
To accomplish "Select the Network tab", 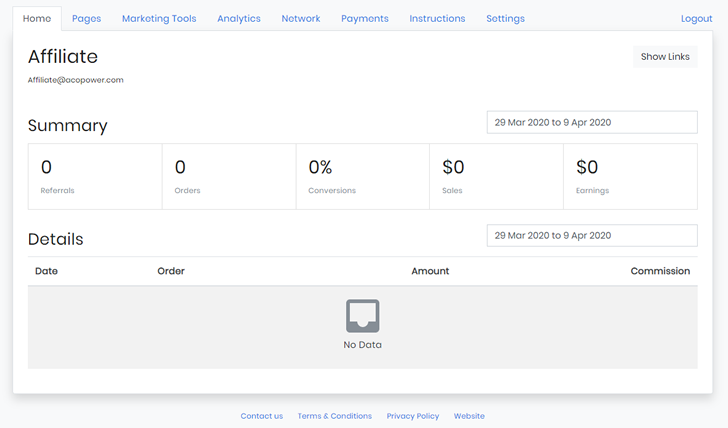I will pos(301,19).
